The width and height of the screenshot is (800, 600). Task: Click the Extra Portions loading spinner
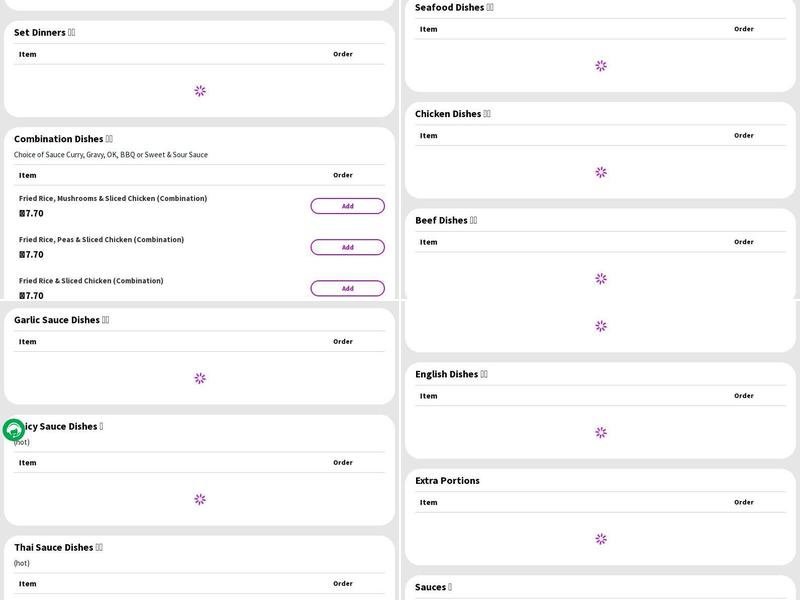(x=601, y=539)
